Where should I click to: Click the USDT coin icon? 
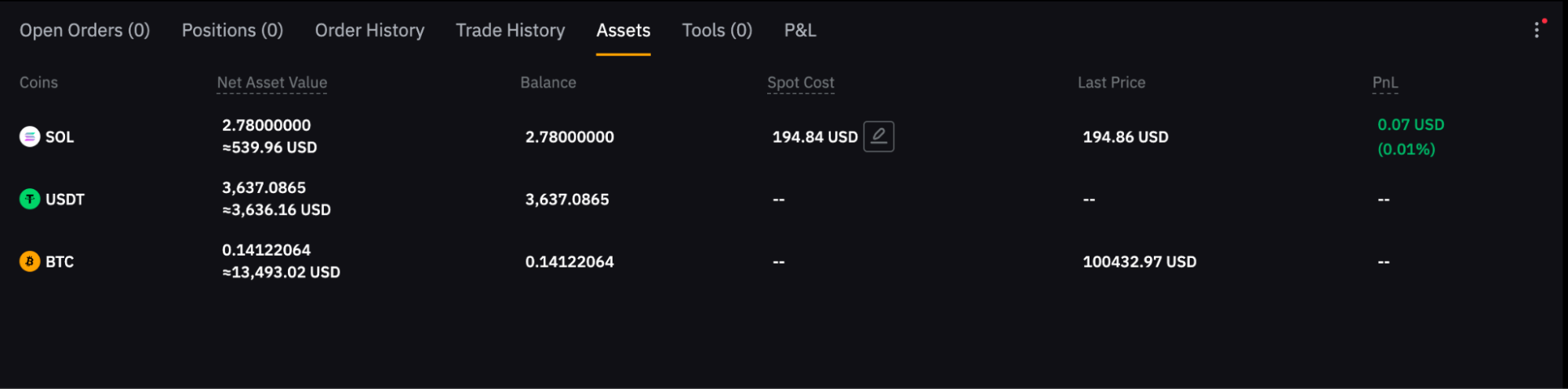click(30, 199)
